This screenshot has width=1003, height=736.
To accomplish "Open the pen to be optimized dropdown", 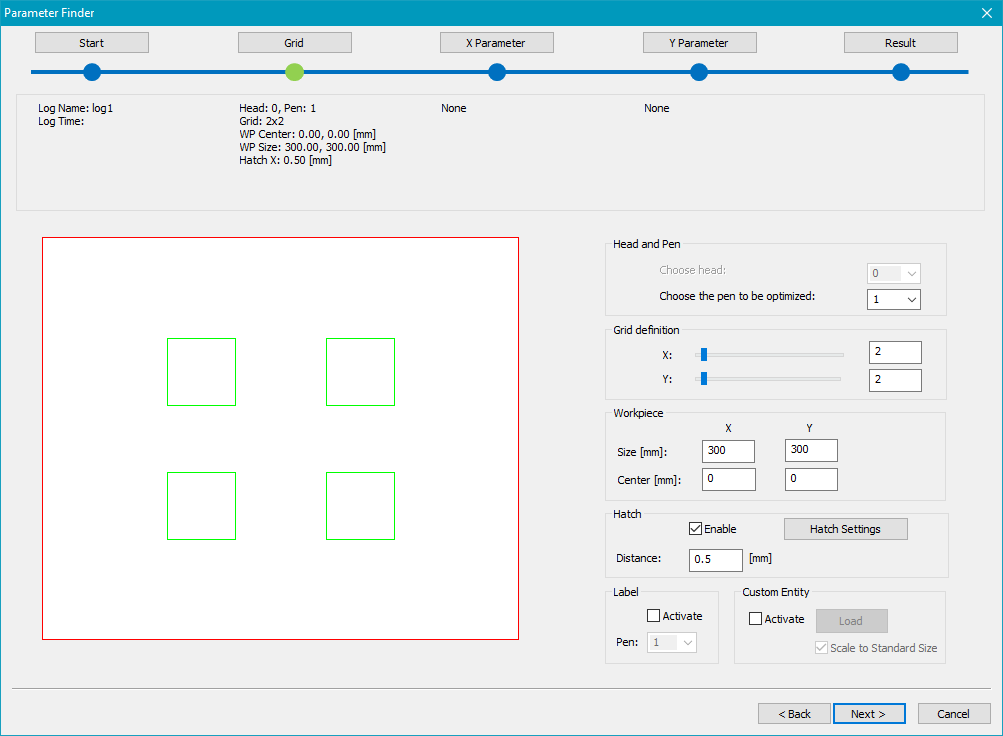I will (893, 299).
